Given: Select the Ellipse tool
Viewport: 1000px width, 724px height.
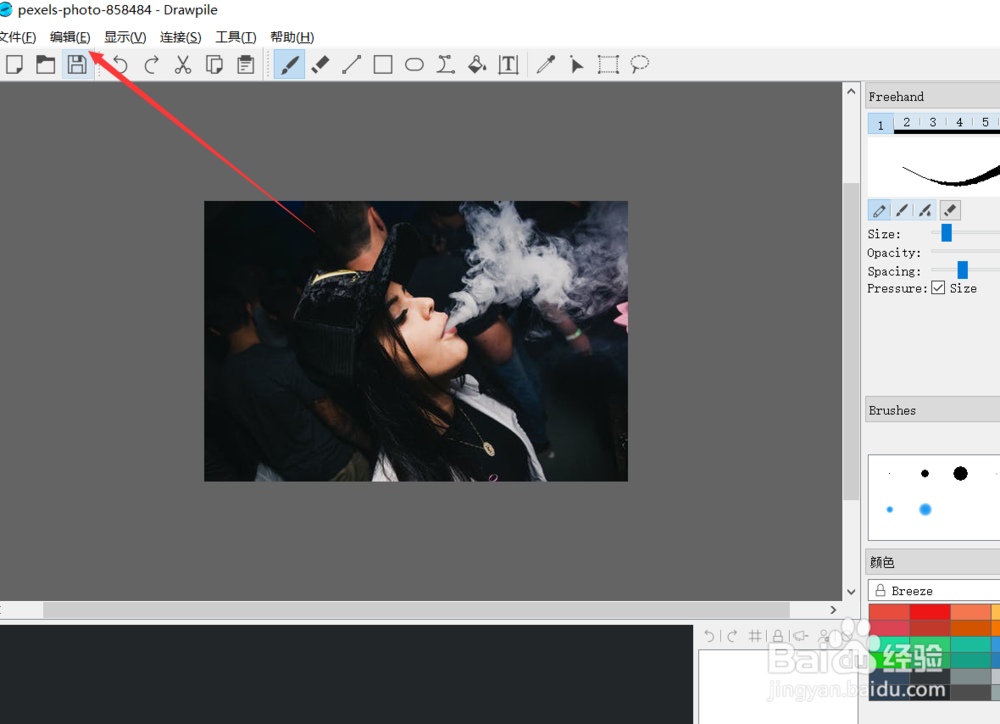Looking at the screenshot, I should (414, 64).
